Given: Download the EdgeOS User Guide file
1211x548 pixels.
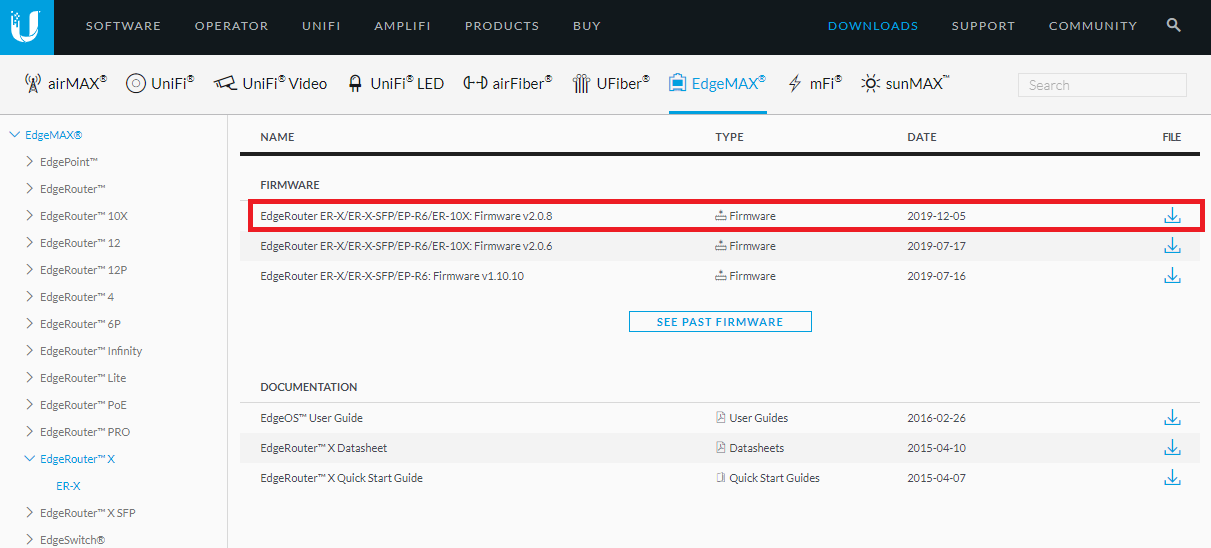Looking at the screenshot, I should click(1172, 418).
